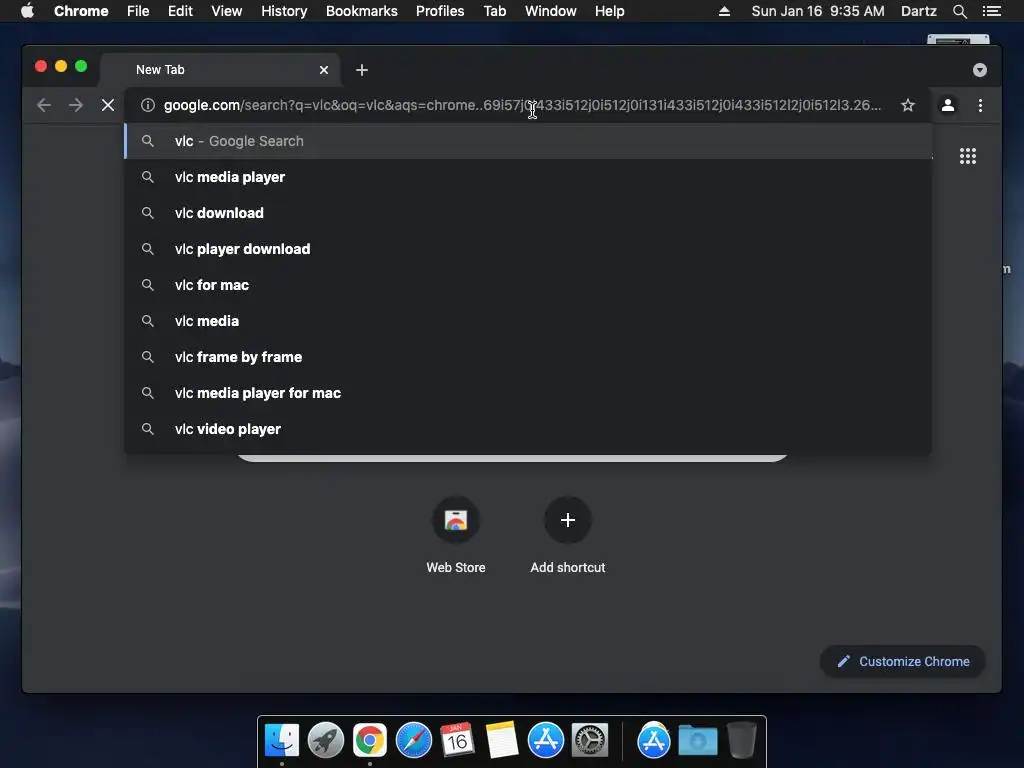
Task: Open Notes from the dock
Action: click(502, 741)
